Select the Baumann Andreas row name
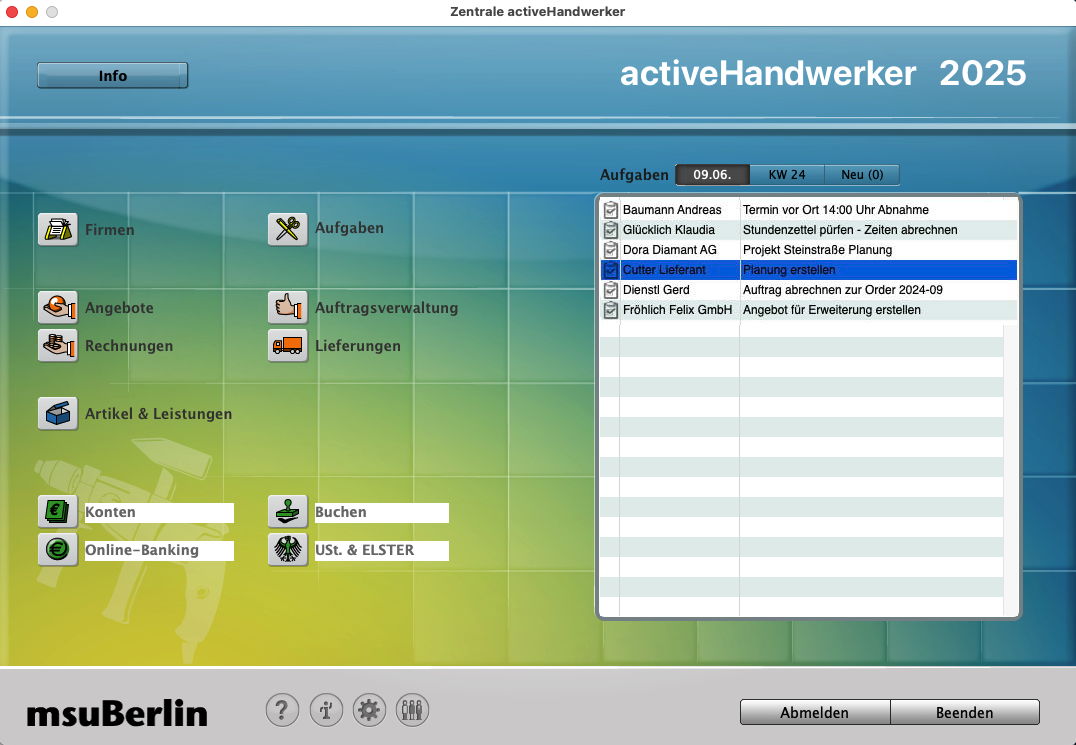This screenshot has width=1076, height=745. (672, 210)
